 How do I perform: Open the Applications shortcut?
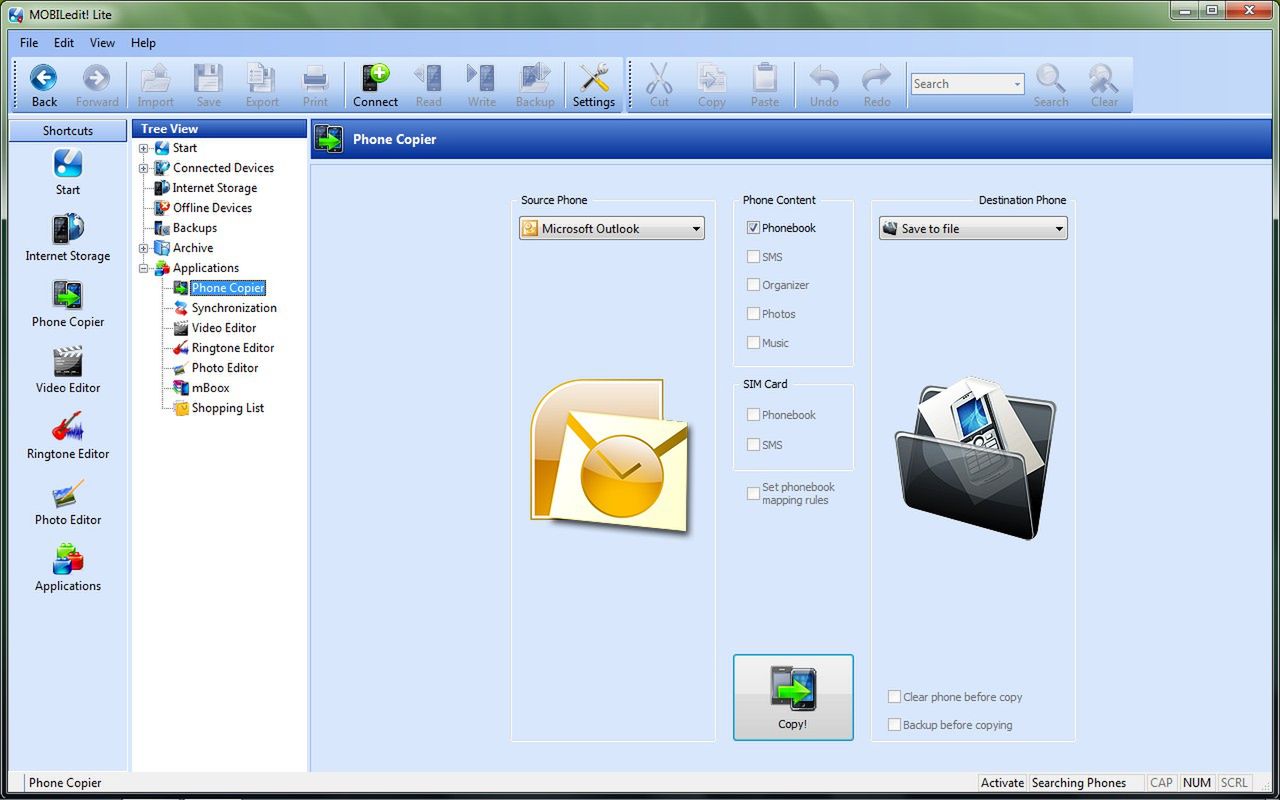(68, 568)
